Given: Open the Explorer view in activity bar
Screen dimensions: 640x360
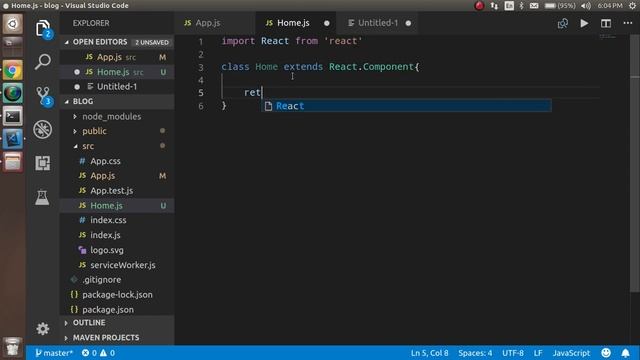Looking at the screenshot, I should (x=42, y=29).
